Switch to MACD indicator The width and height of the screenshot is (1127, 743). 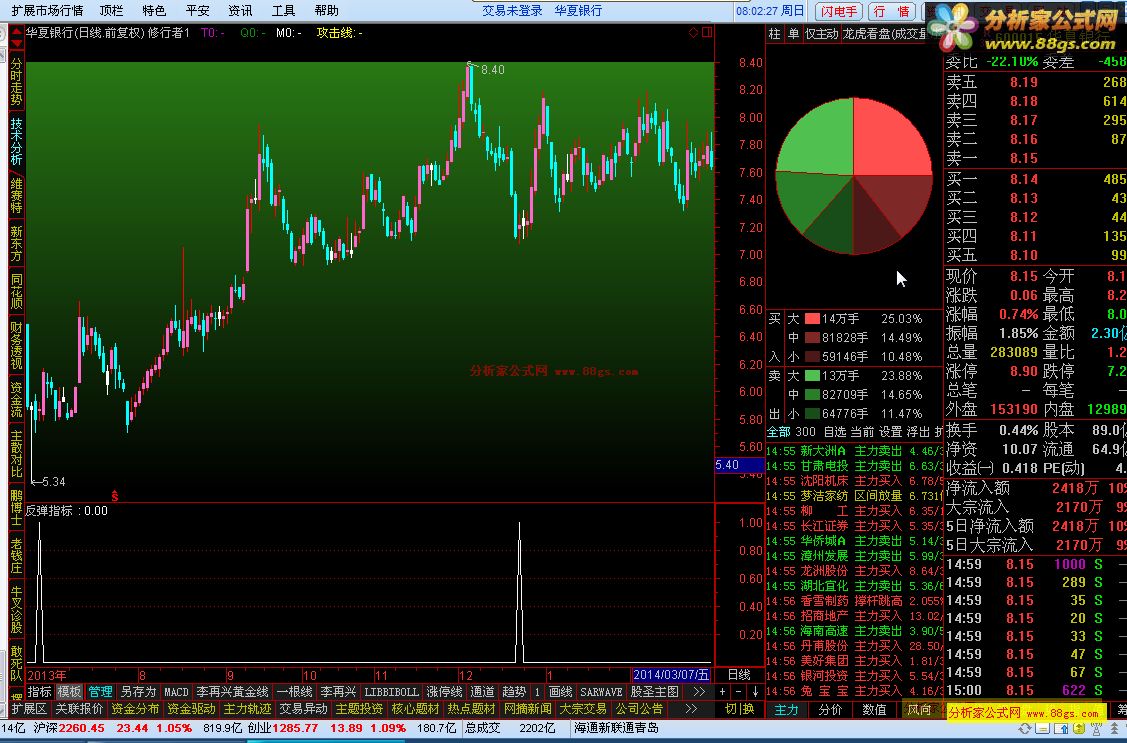tap(176, 691)
